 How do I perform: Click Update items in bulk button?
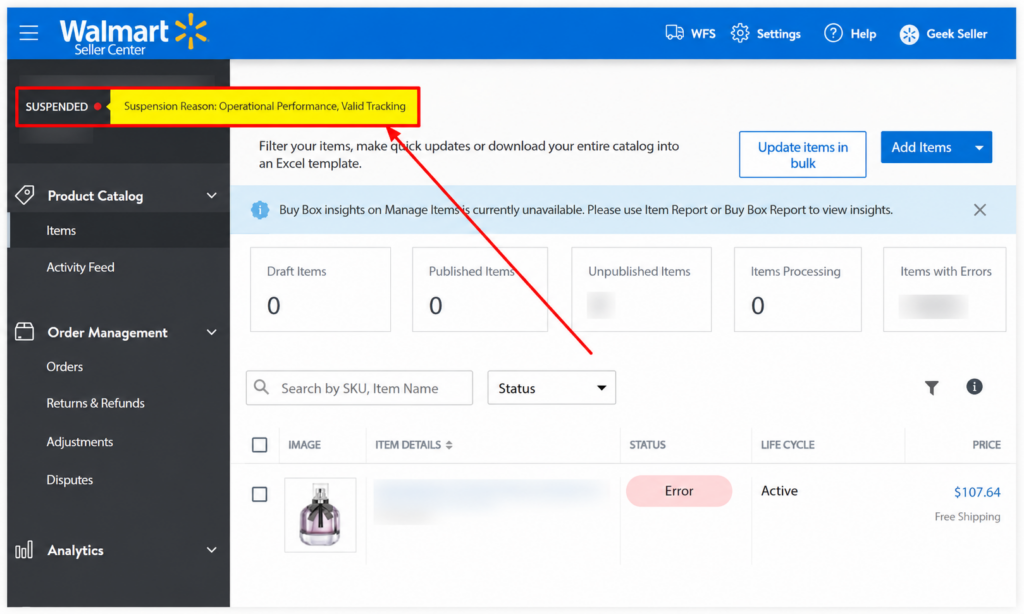[x=802, y=155]
